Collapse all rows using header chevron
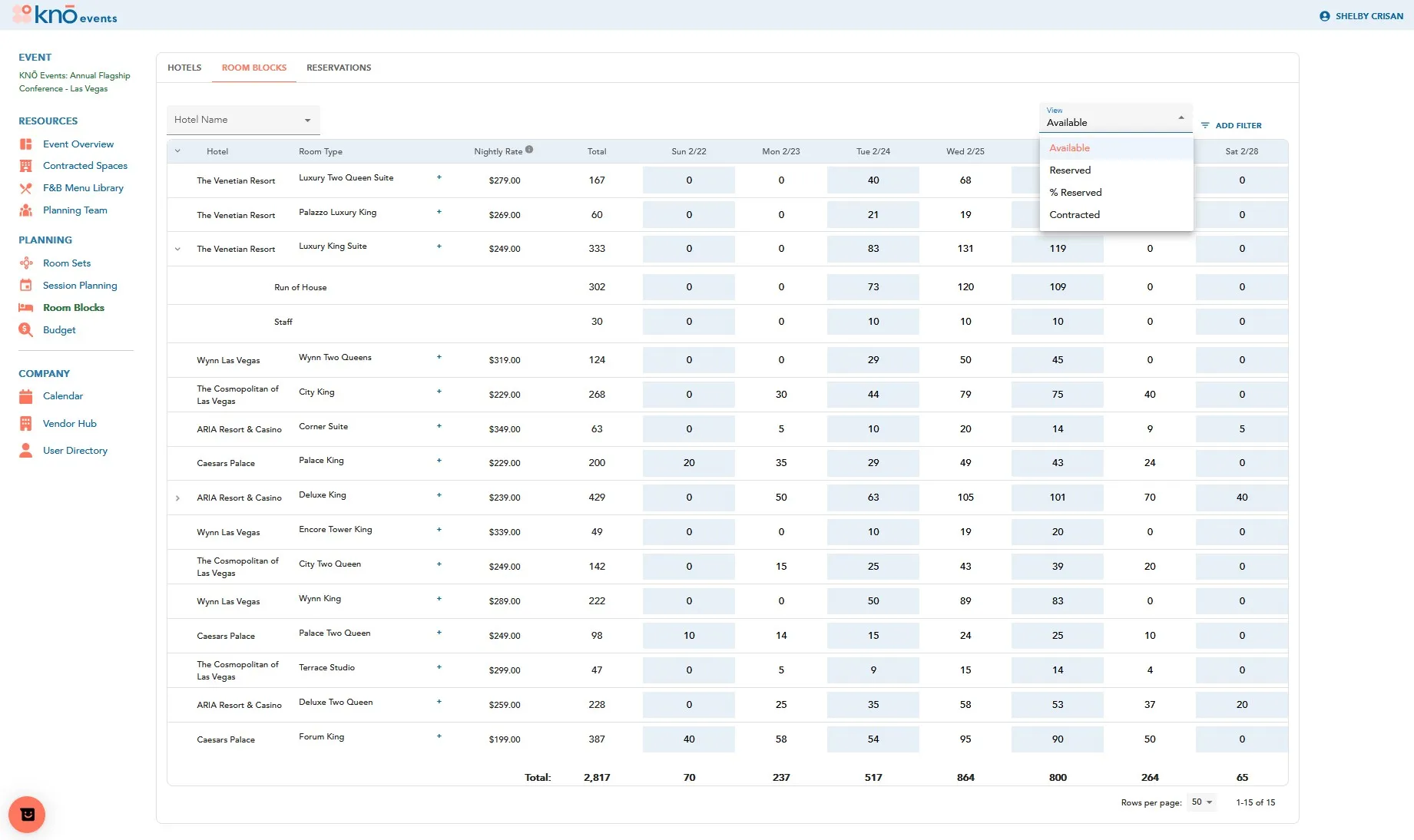Screen dimensions: 1414x840 (x=177, y=151)
